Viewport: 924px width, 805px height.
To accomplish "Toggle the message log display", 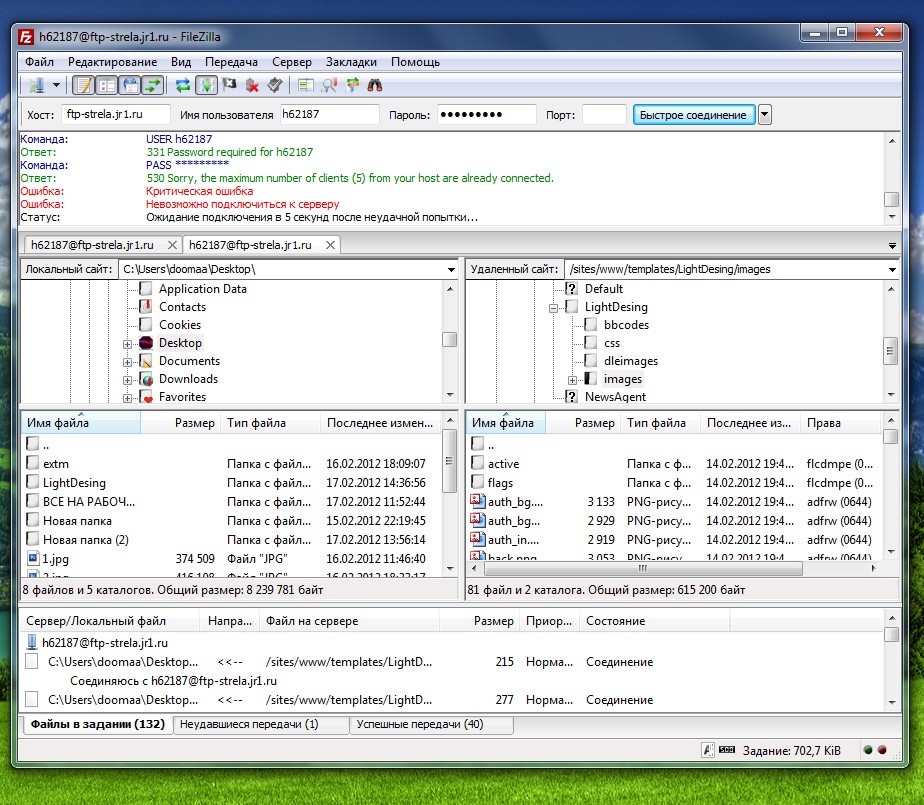I will pos(83,85).
